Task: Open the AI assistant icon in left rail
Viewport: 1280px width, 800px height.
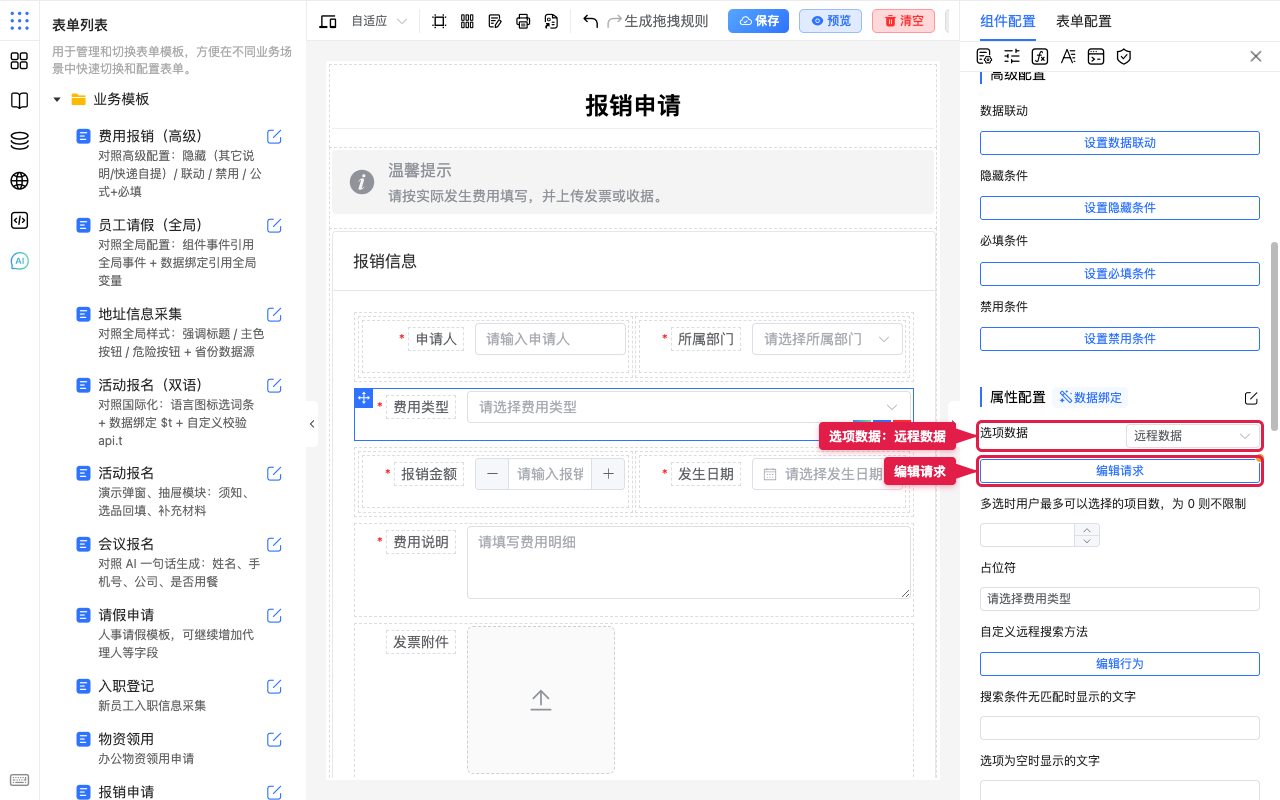Action: pos(19,261)
